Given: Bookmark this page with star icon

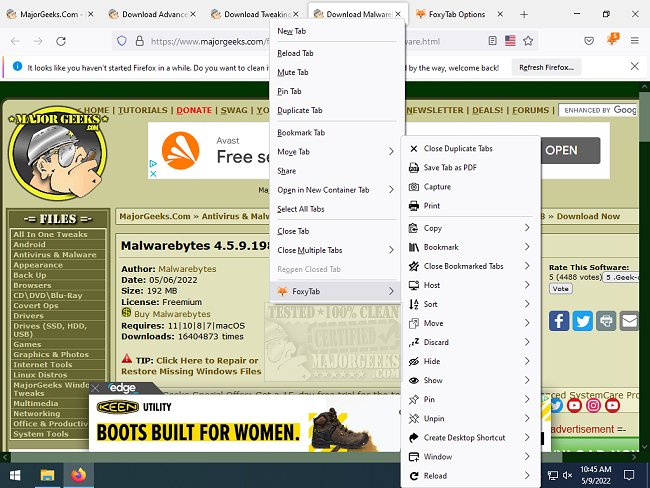Looking at the screenshot, I should coord(528,41).
